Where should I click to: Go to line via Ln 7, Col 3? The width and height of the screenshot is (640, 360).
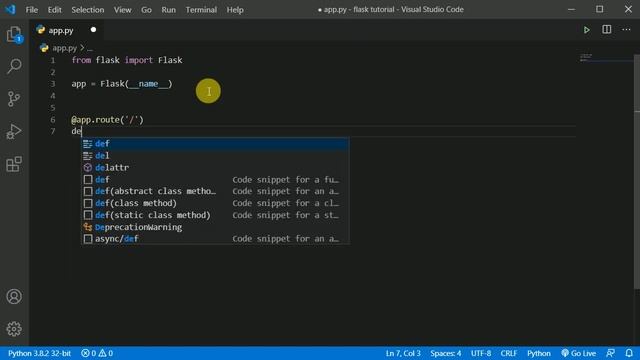pyautogui.click(x=403, y=353)
